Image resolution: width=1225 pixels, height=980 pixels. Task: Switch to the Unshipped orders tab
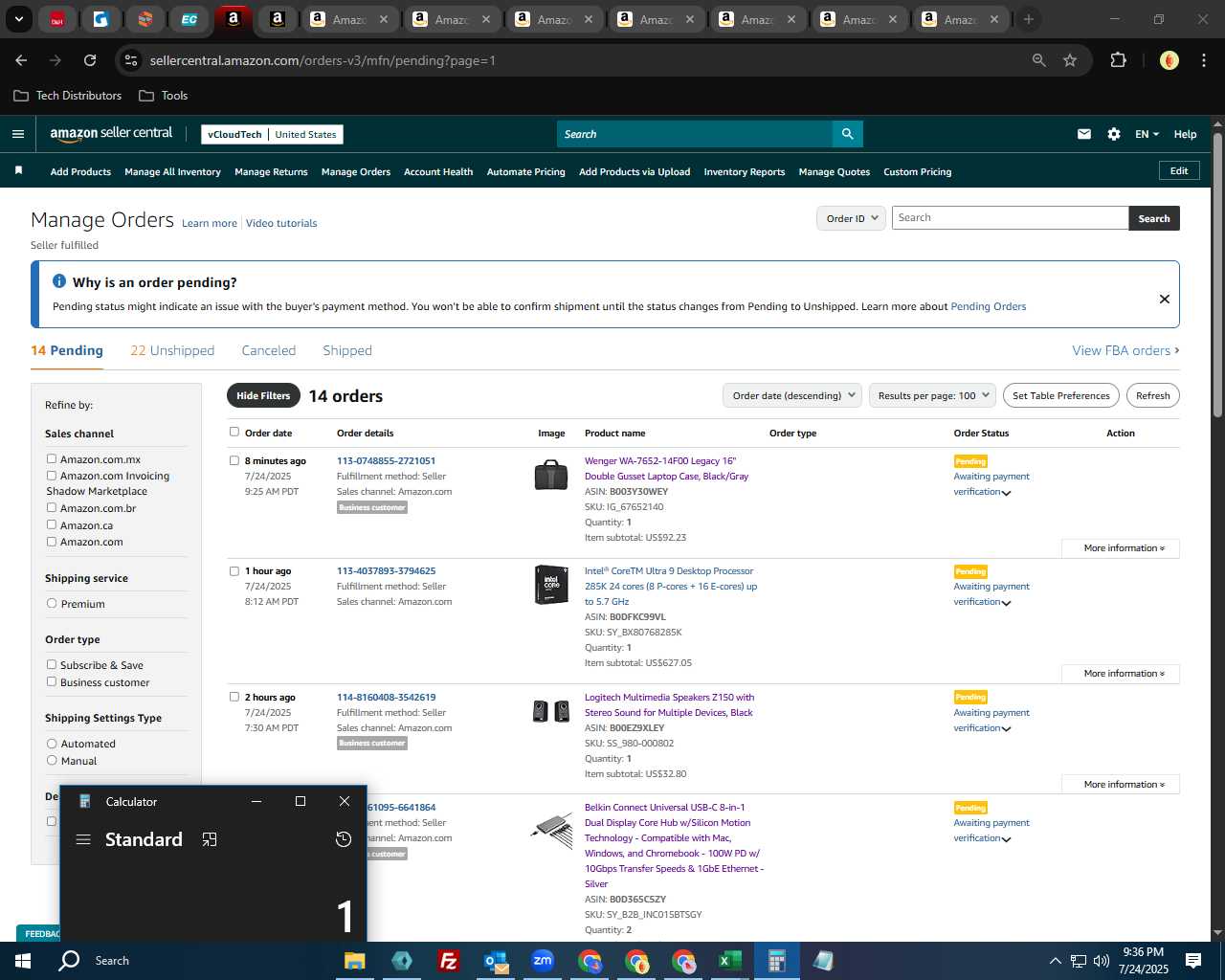click(x=172, y=350)
